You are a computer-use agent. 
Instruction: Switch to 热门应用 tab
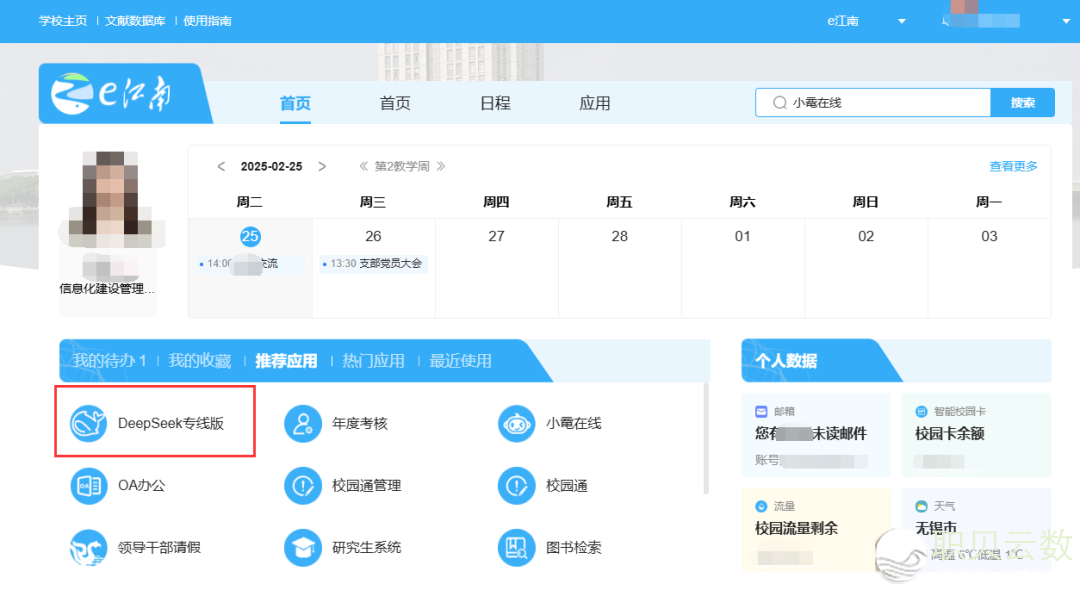[x=373, y=361]
